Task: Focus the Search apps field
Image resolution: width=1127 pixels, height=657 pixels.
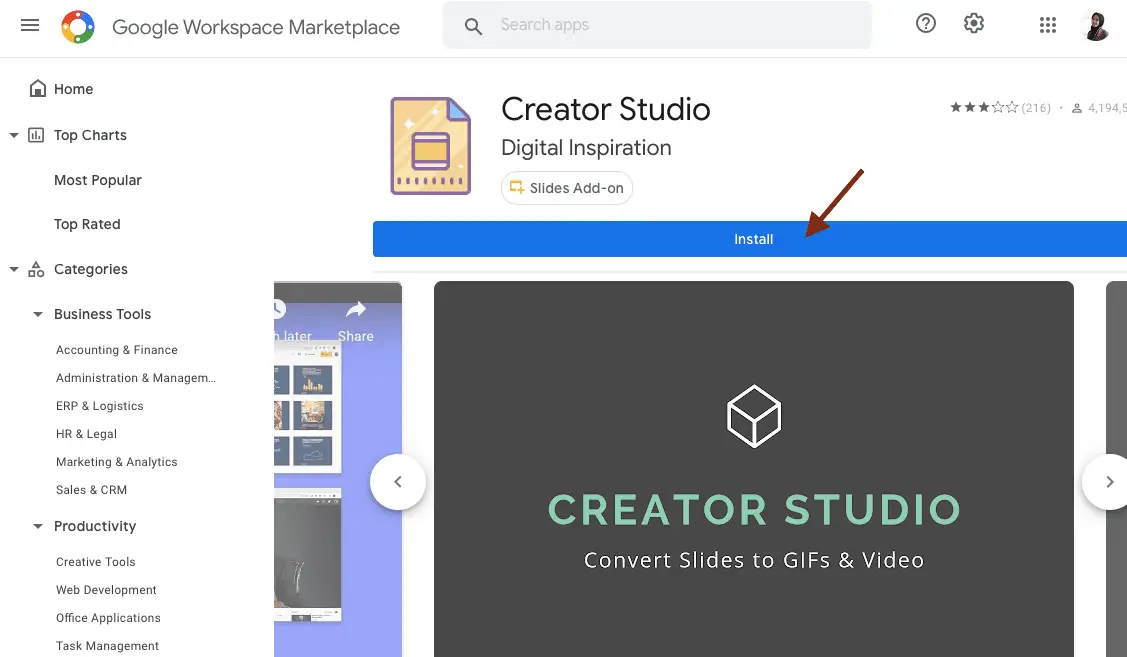Action: point(657,25)
